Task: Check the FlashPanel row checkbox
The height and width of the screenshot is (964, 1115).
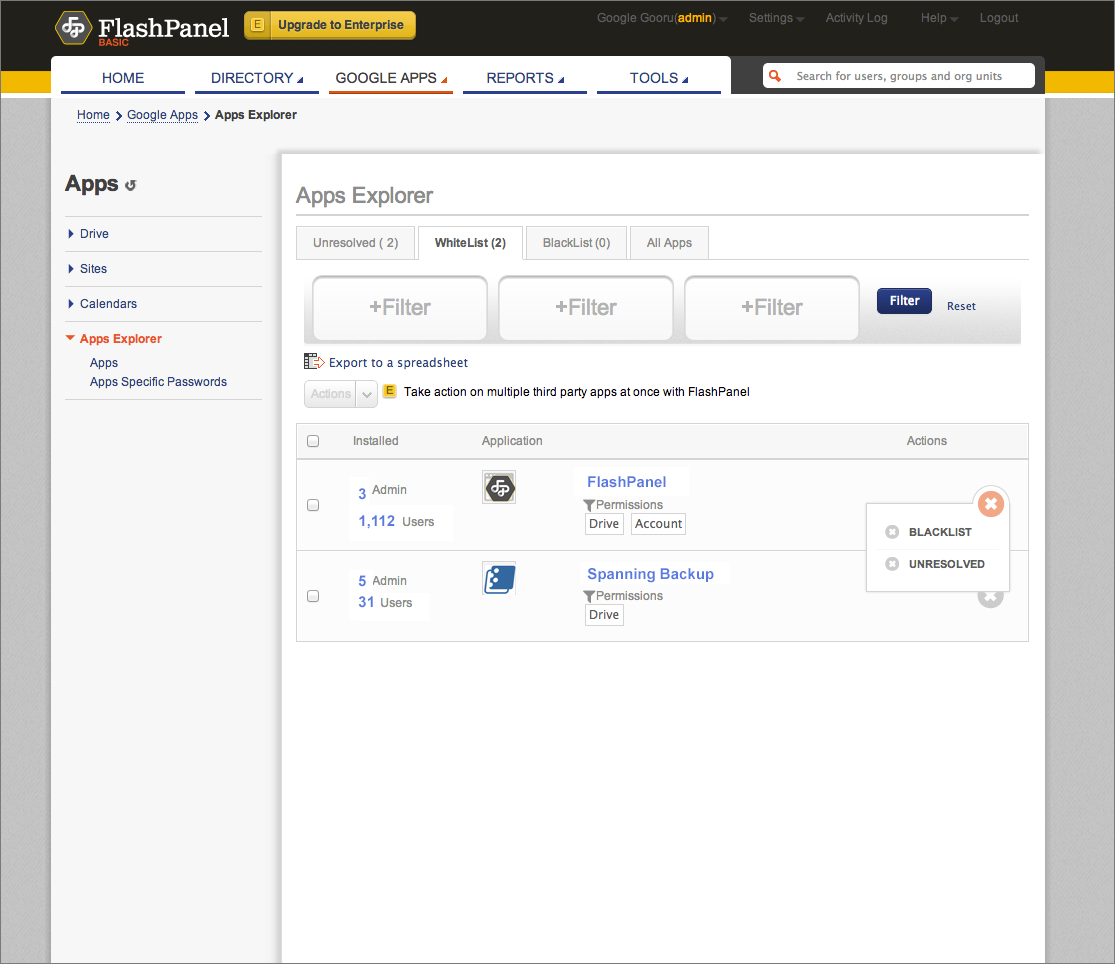Action: pyautogui.click(x=313, y=505)
